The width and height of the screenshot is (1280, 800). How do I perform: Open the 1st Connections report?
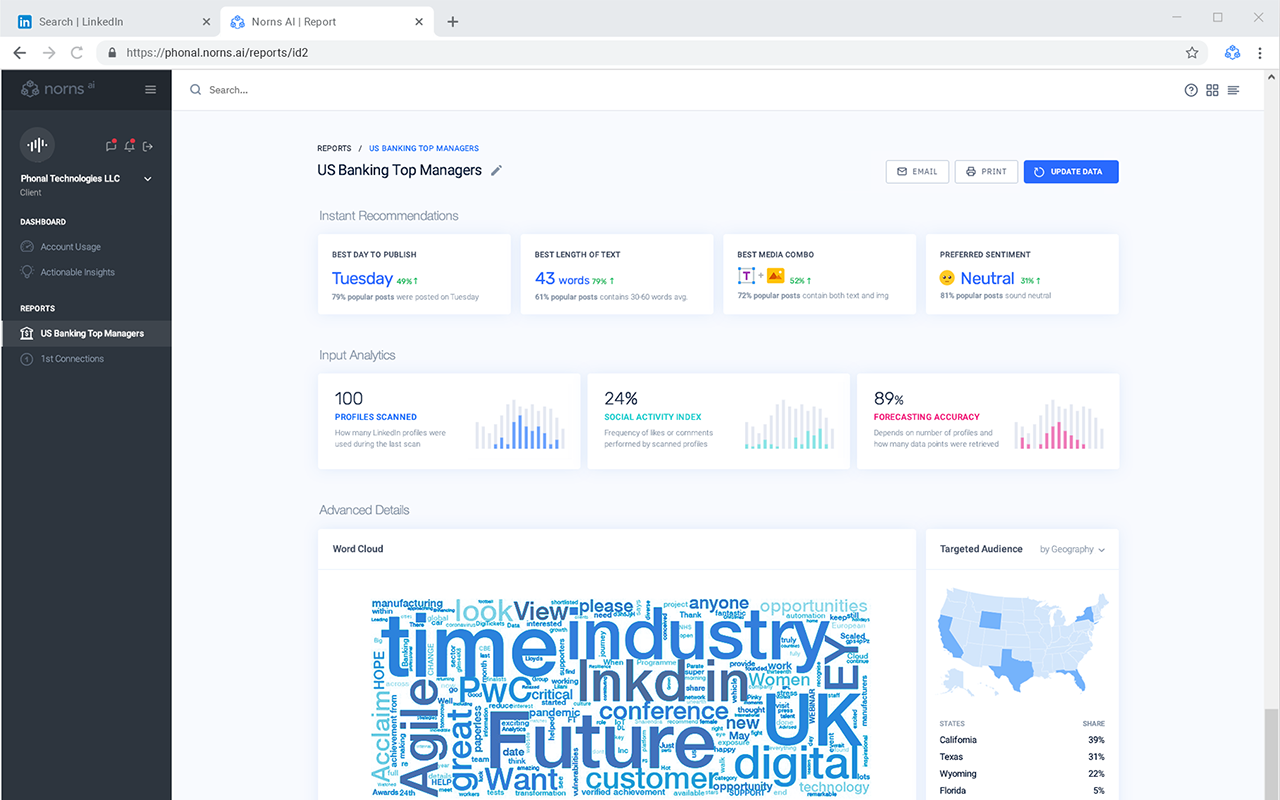(x=62, y=359)
